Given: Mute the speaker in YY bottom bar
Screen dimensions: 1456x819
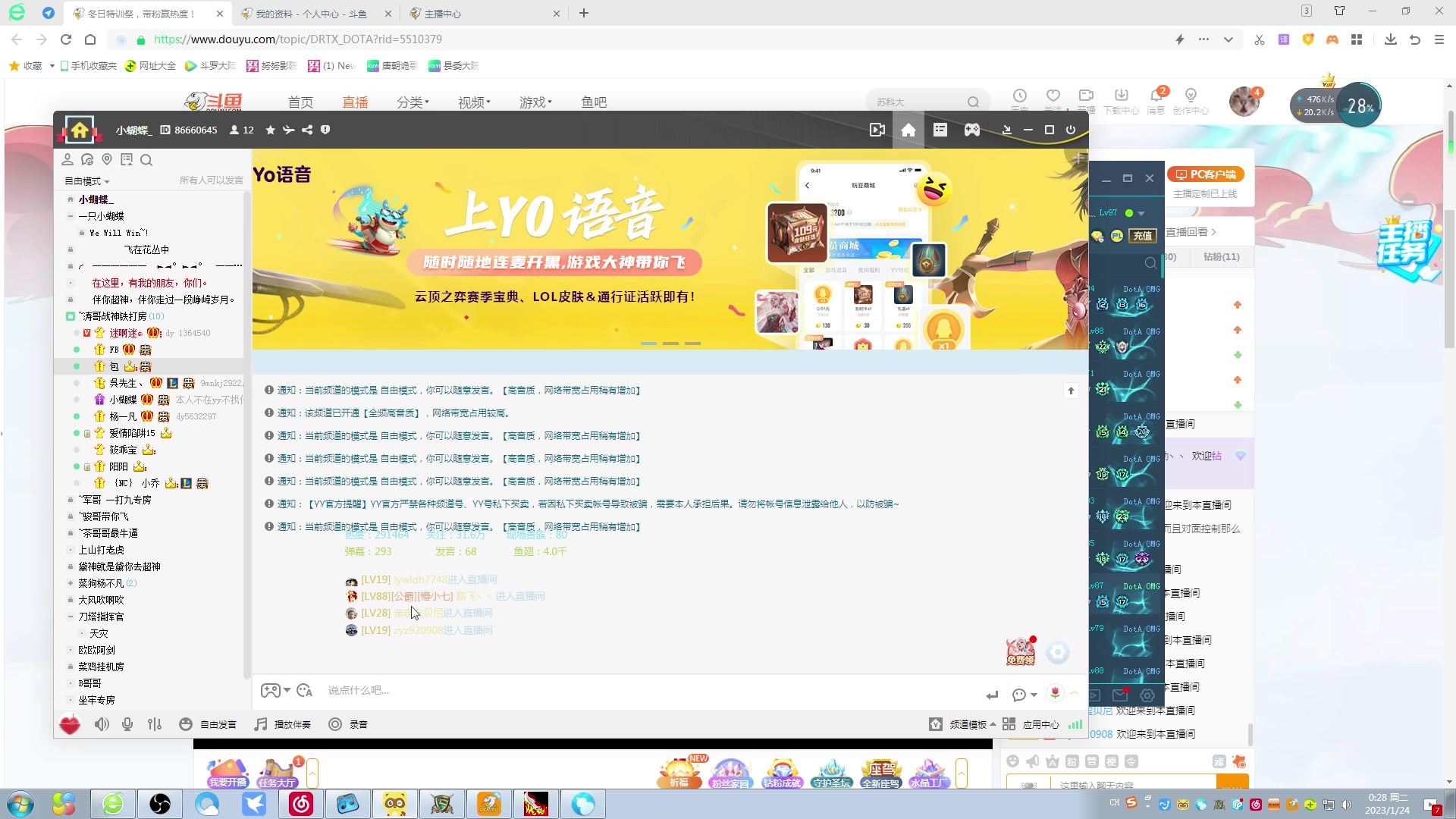Looking at the screenshot, I should [x=102, y=724].
